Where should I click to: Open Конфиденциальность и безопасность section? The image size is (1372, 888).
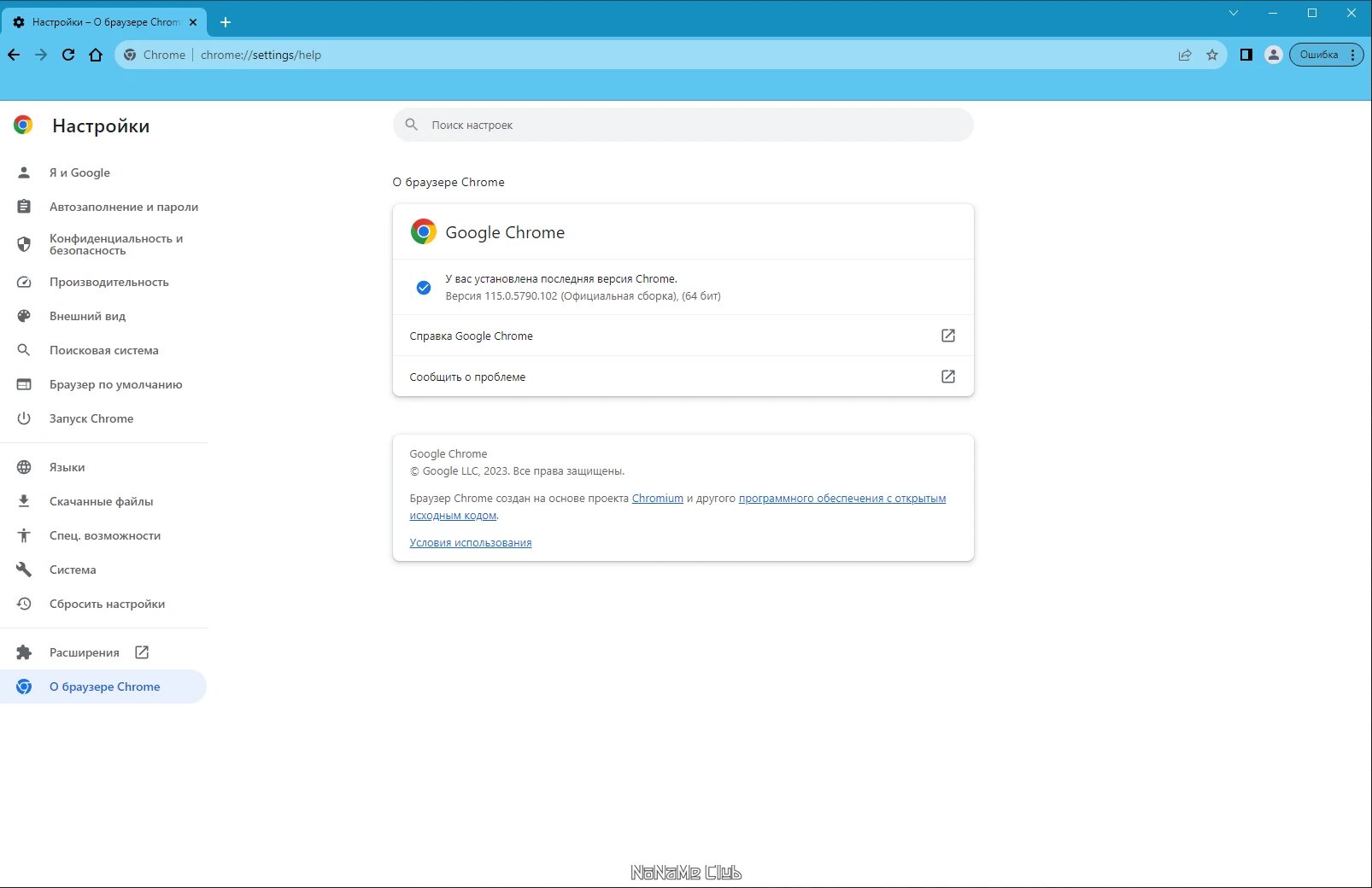point(104,244)
